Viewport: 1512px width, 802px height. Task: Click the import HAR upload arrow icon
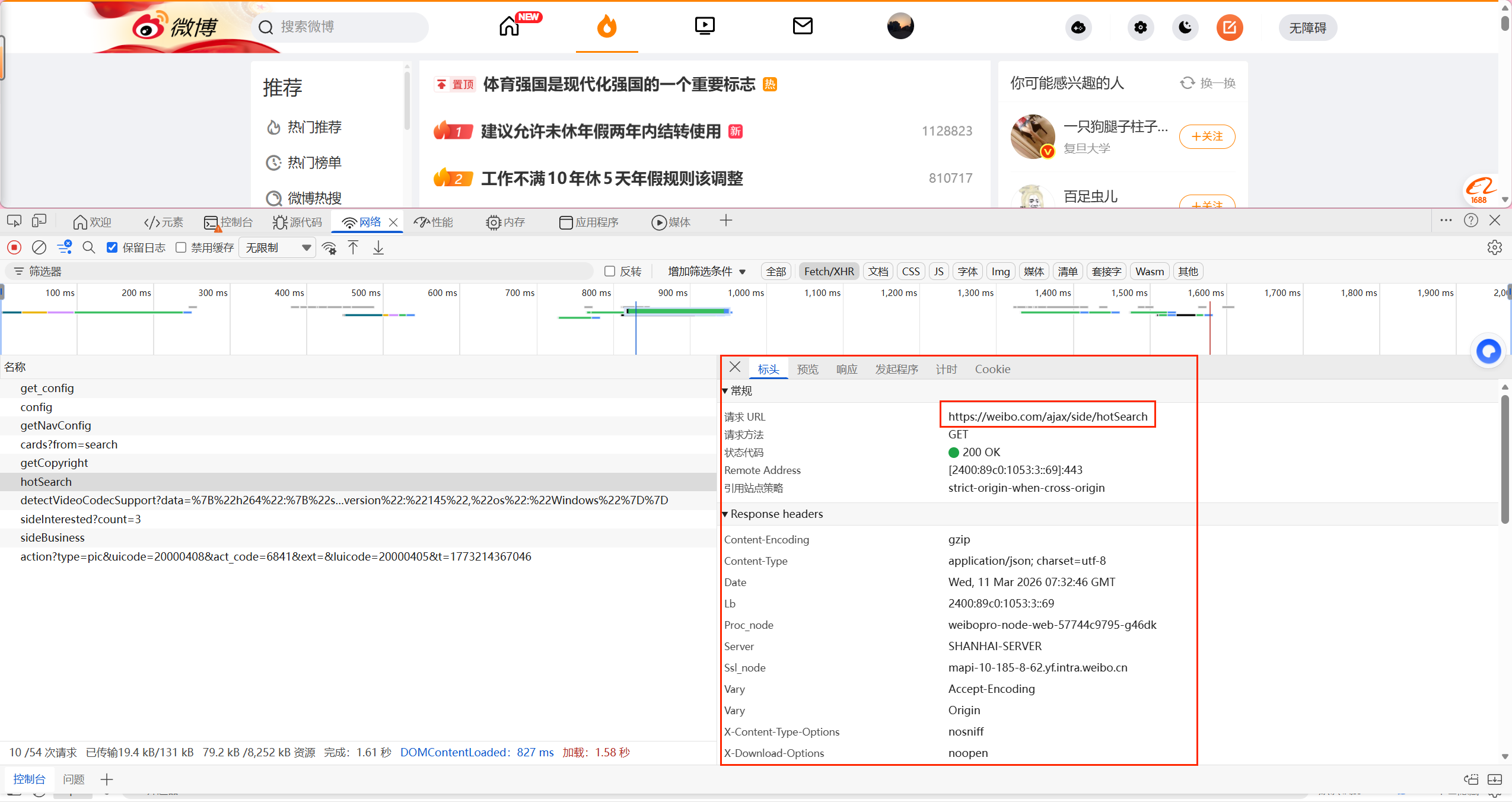tap(353, 247)
